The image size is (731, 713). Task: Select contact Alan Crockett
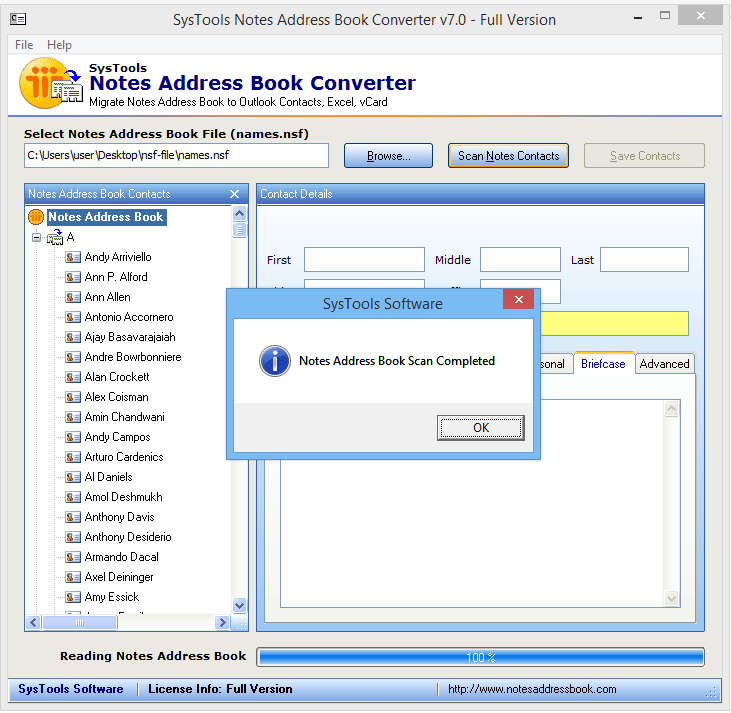(117, 377)
